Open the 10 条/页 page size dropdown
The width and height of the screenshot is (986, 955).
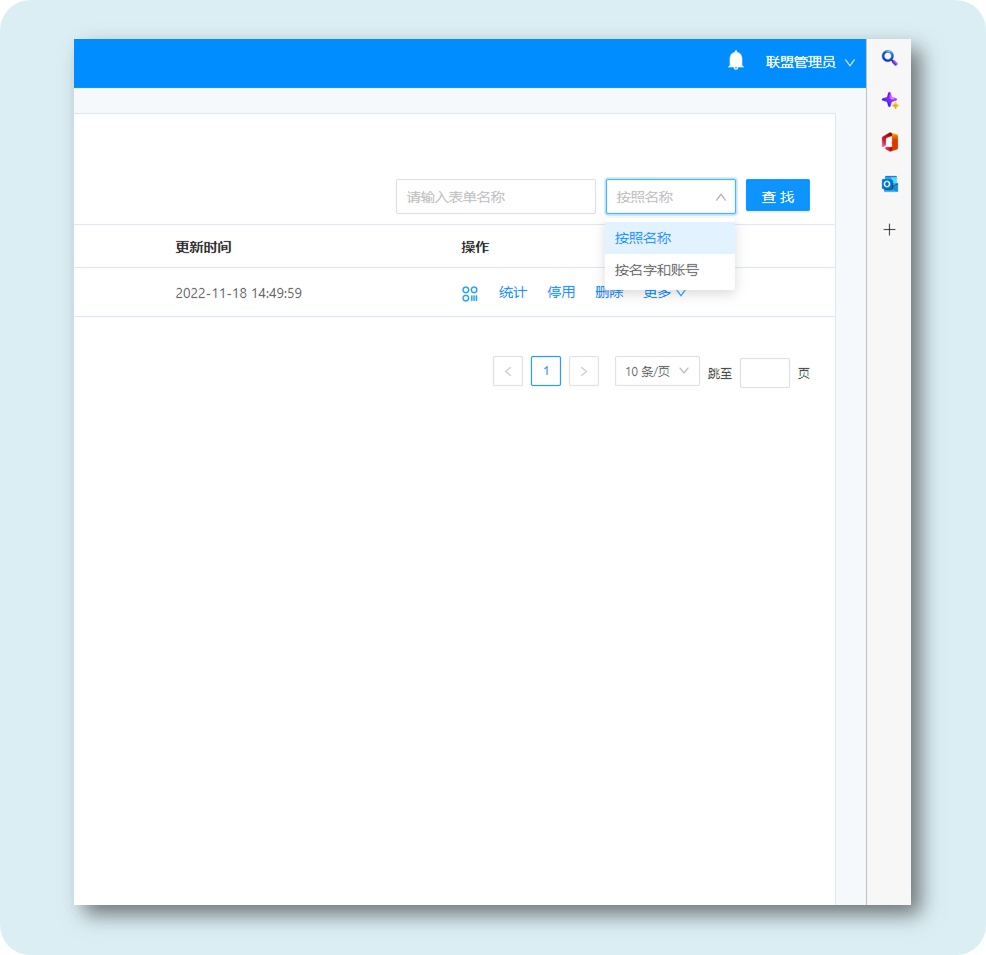tap(656, 372)
